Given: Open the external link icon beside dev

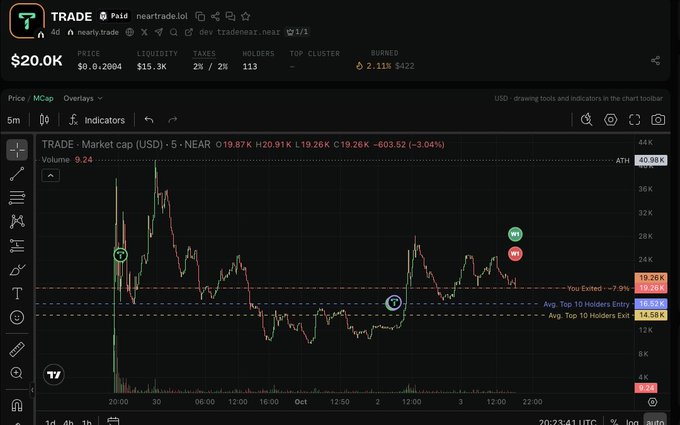Looking at the screenshot, I should pos(189,32).
